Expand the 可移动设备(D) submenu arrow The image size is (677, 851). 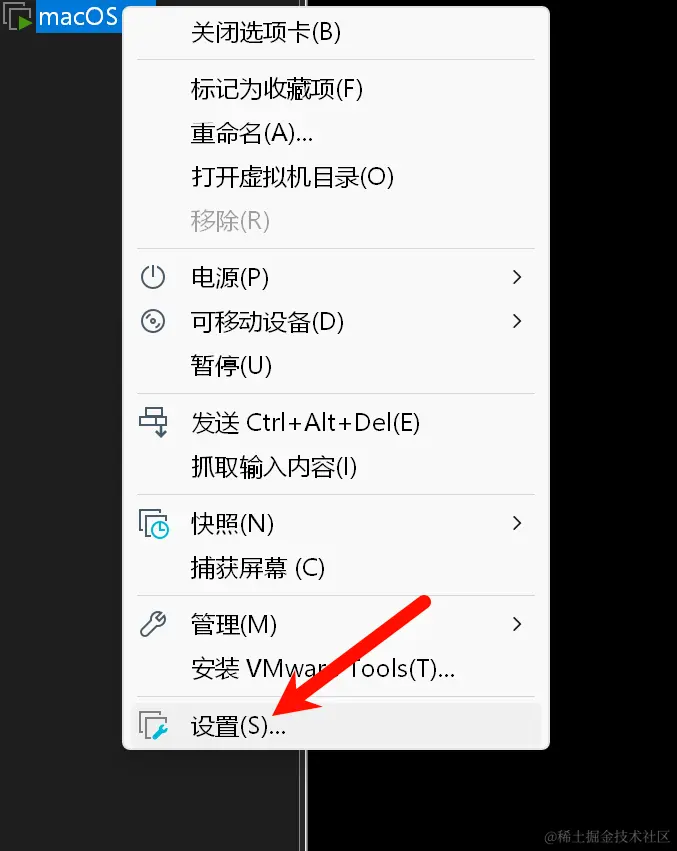(517, 321)
